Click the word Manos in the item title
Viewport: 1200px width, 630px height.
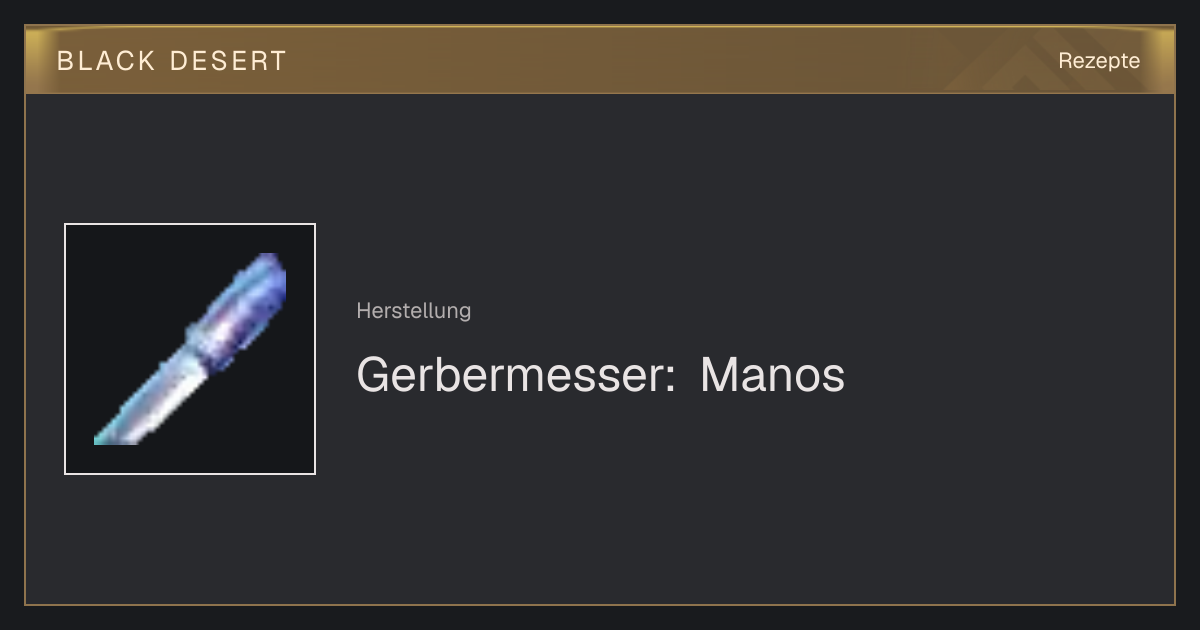(772, 376)
